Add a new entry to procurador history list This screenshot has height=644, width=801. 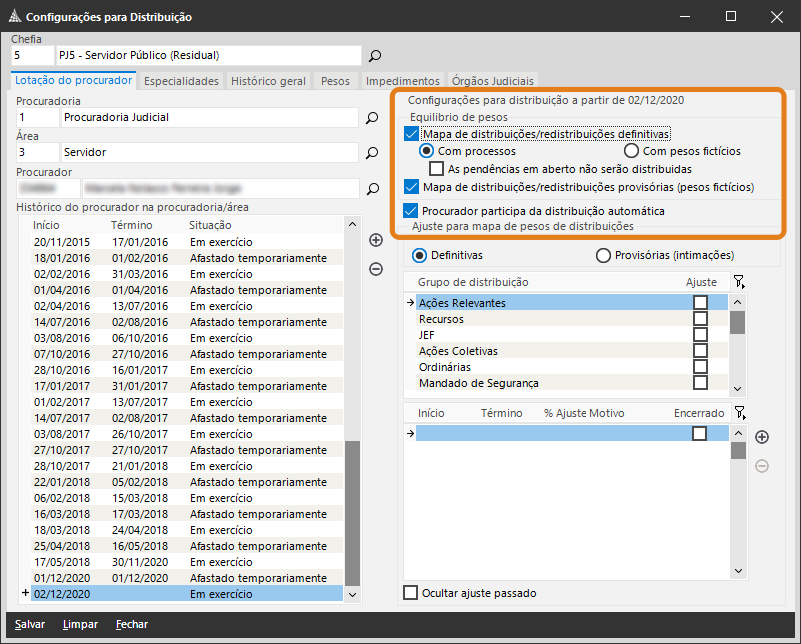[x=376, y=240]
